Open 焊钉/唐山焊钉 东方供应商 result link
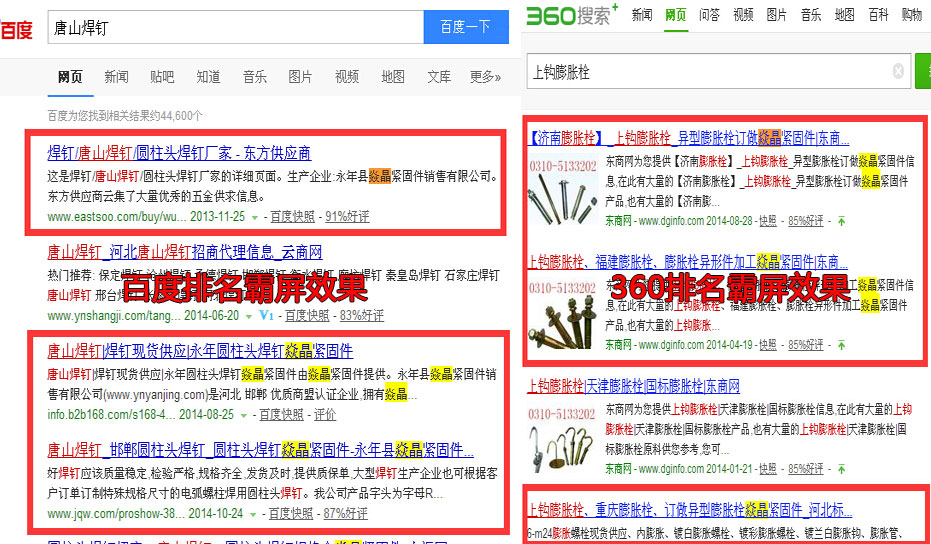 click(x=179, y=153)
